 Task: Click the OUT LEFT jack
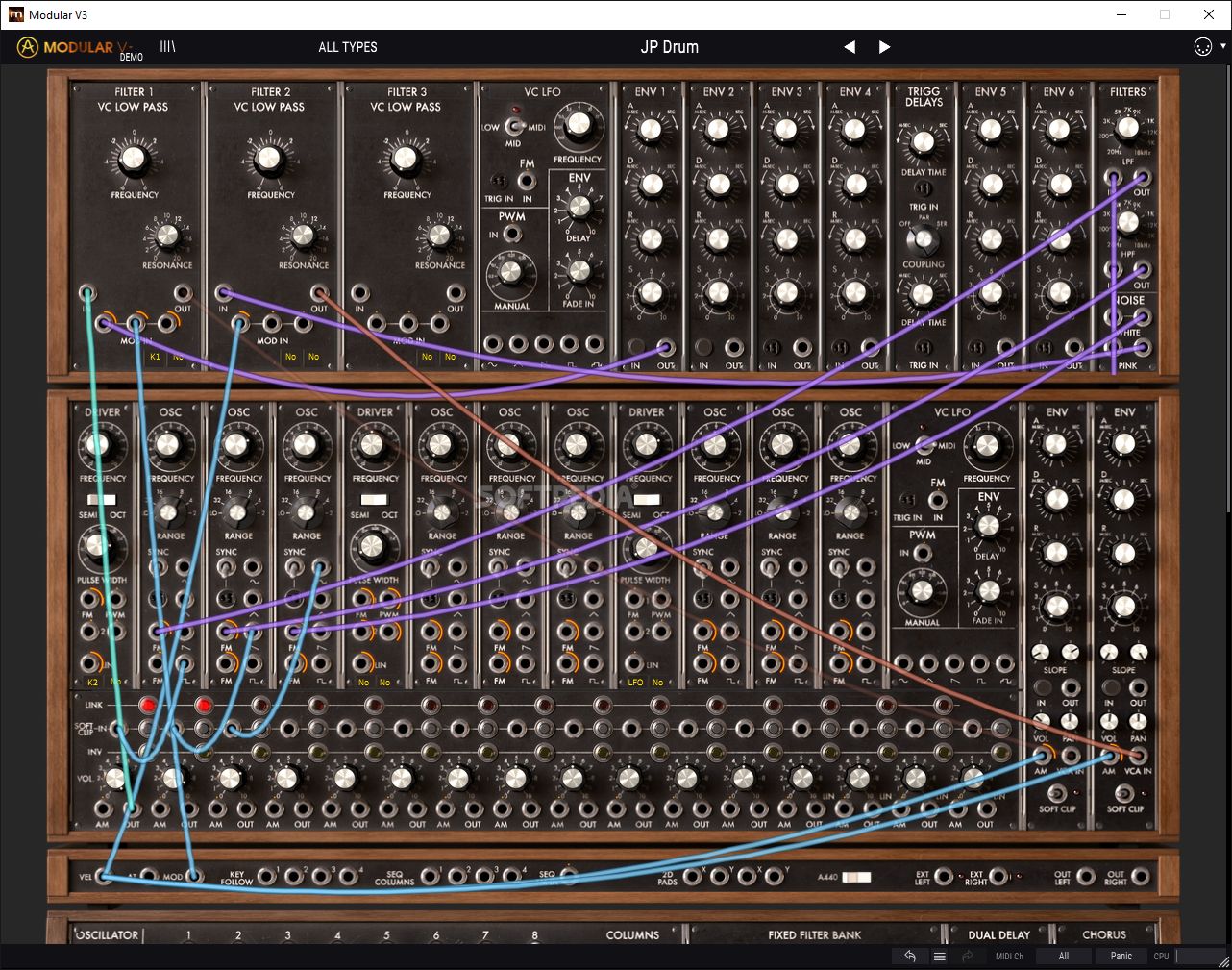coord(1086,876)
